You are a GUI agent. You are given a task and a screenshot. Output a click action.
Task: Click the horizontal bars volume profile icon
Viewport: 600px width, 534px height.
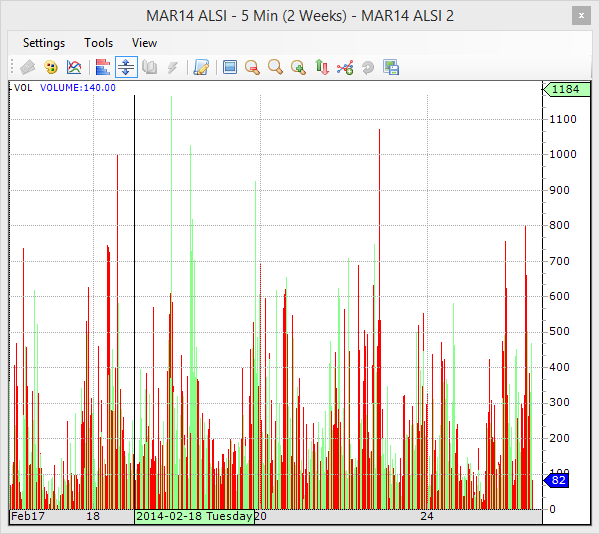pyautogui.click(x=102, y=68)
